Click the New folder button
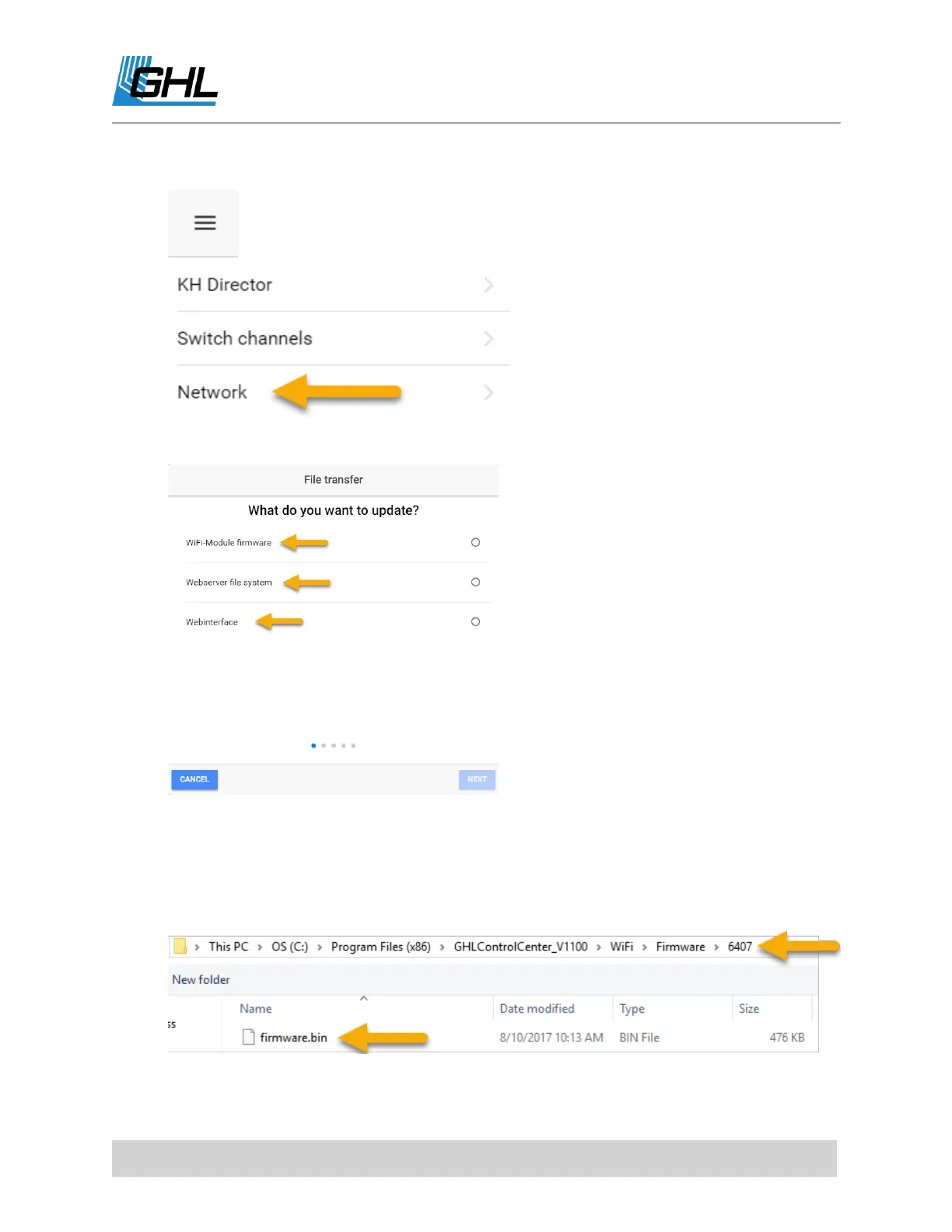 tap(201, 979)
